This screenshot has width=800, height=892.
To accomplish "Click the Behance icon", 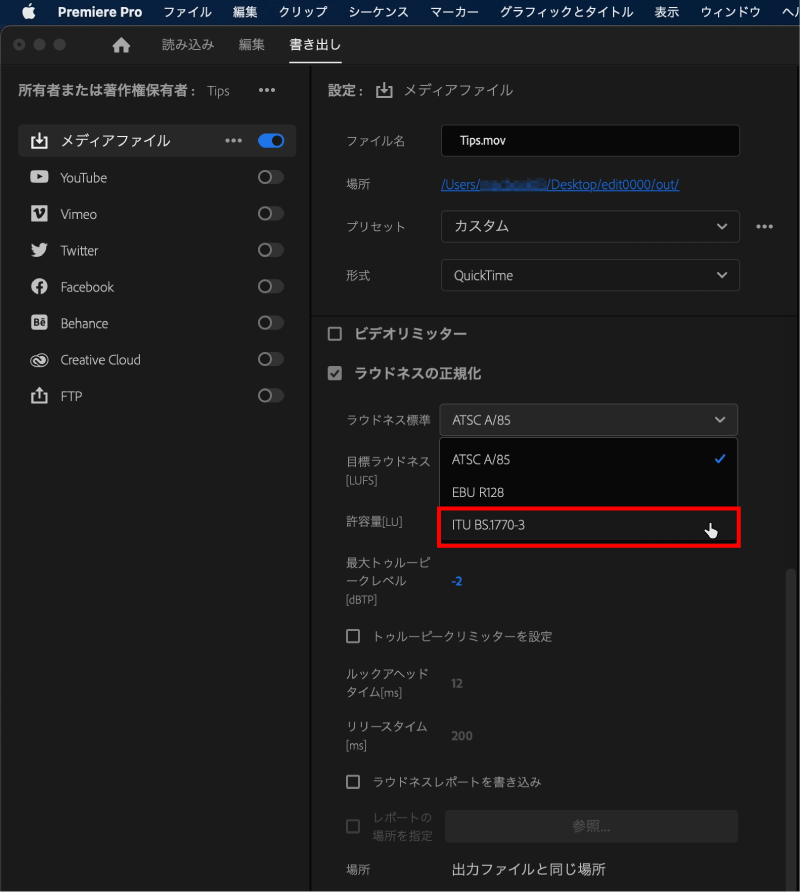I will 39,323.
